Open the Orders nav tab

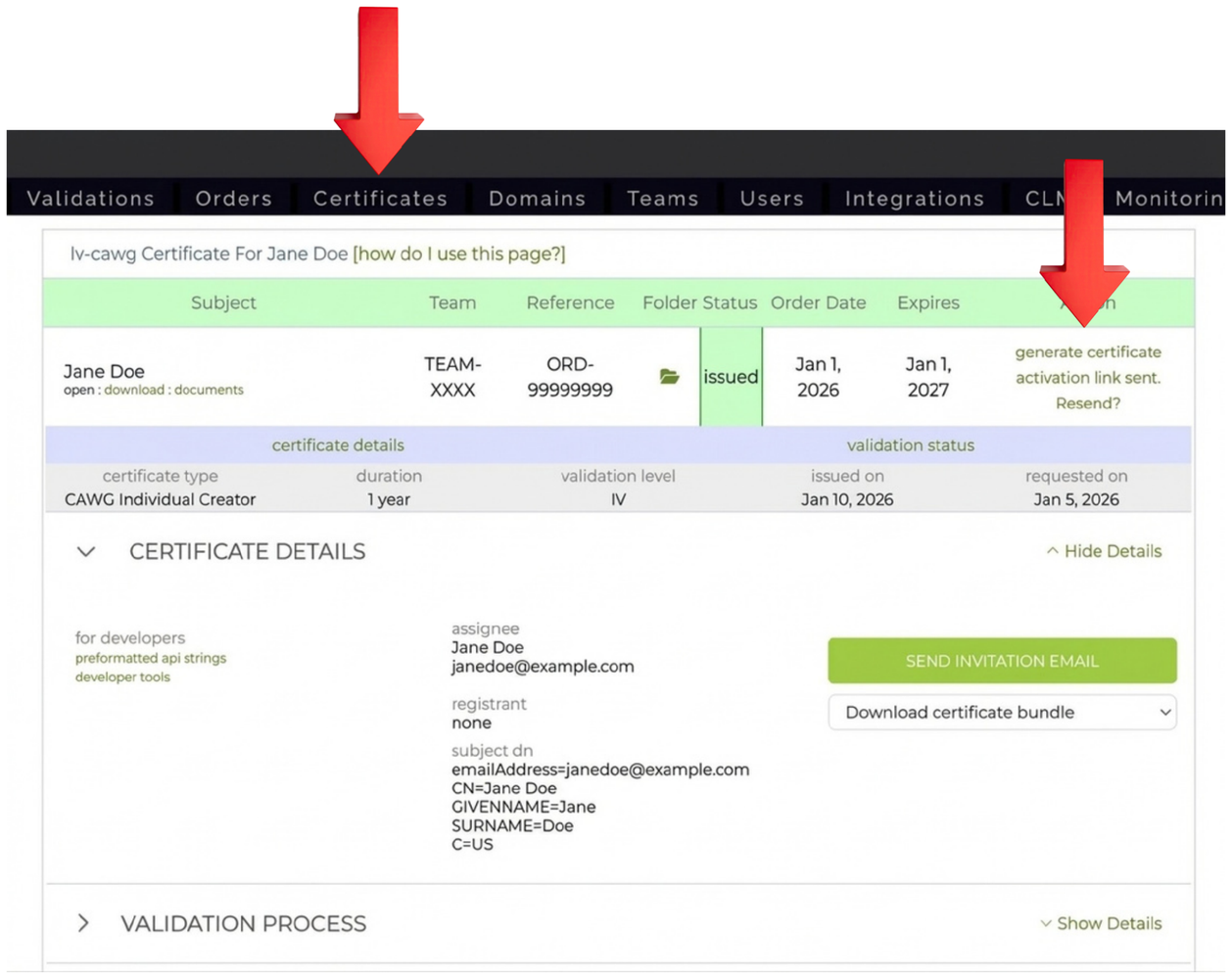click(x=233, y=199)
